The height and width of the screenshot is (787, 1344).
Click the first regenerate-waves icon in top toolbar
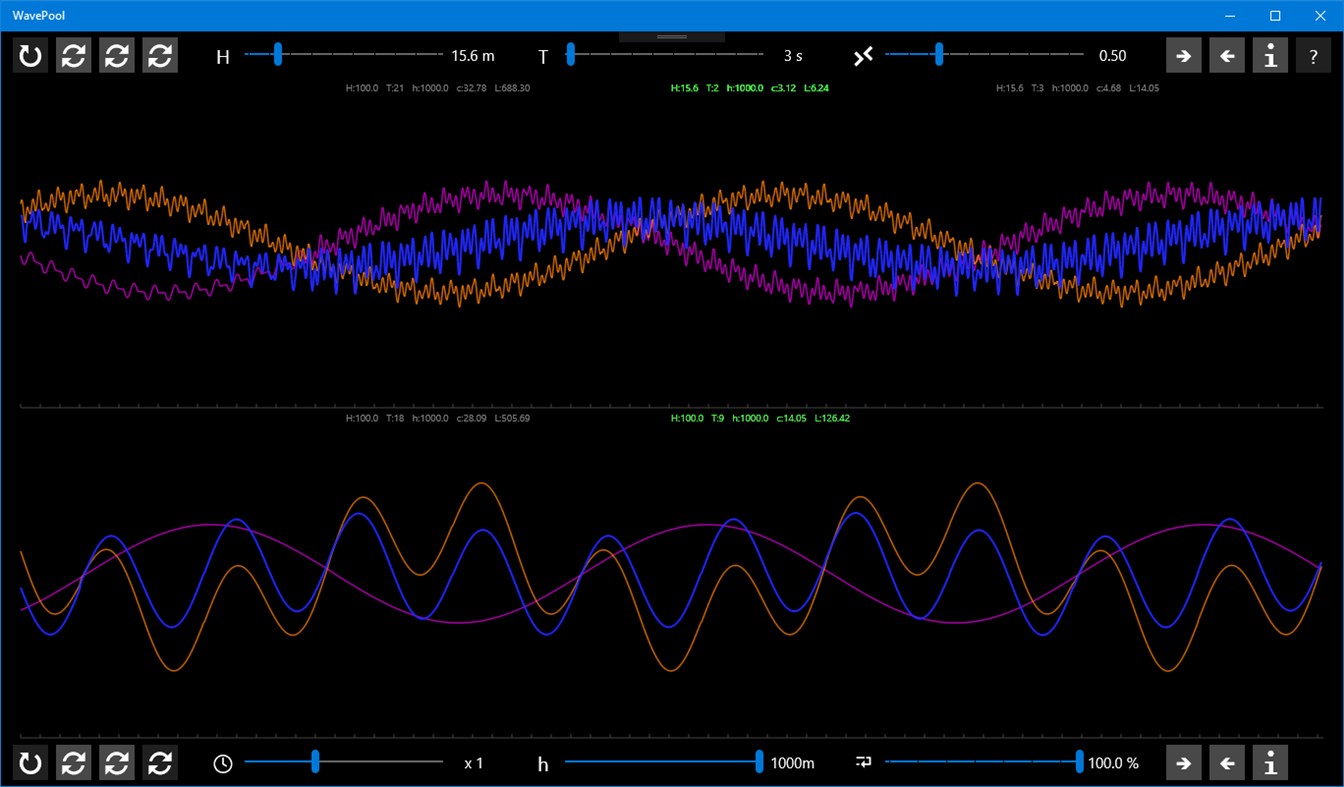tap(73, 55)
